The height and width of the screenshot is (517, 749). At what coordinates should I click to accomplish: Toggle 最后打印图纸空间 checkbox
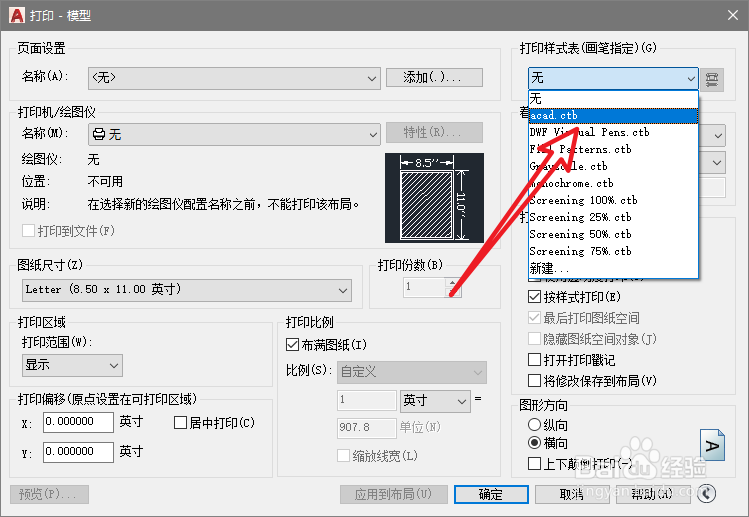pos(534,318)
